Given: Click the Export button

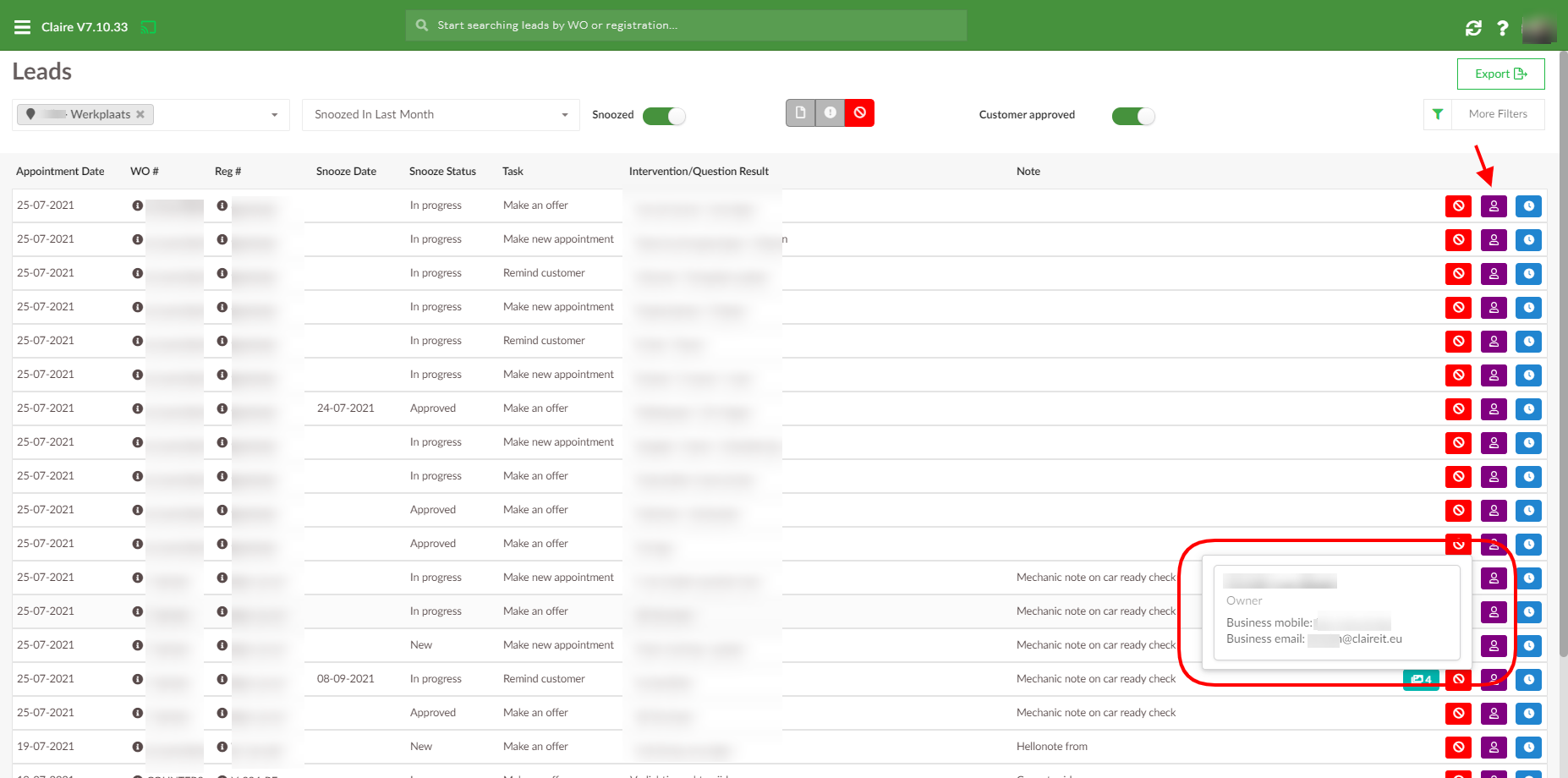Looking at the screenshot, I should point(1500,74).
